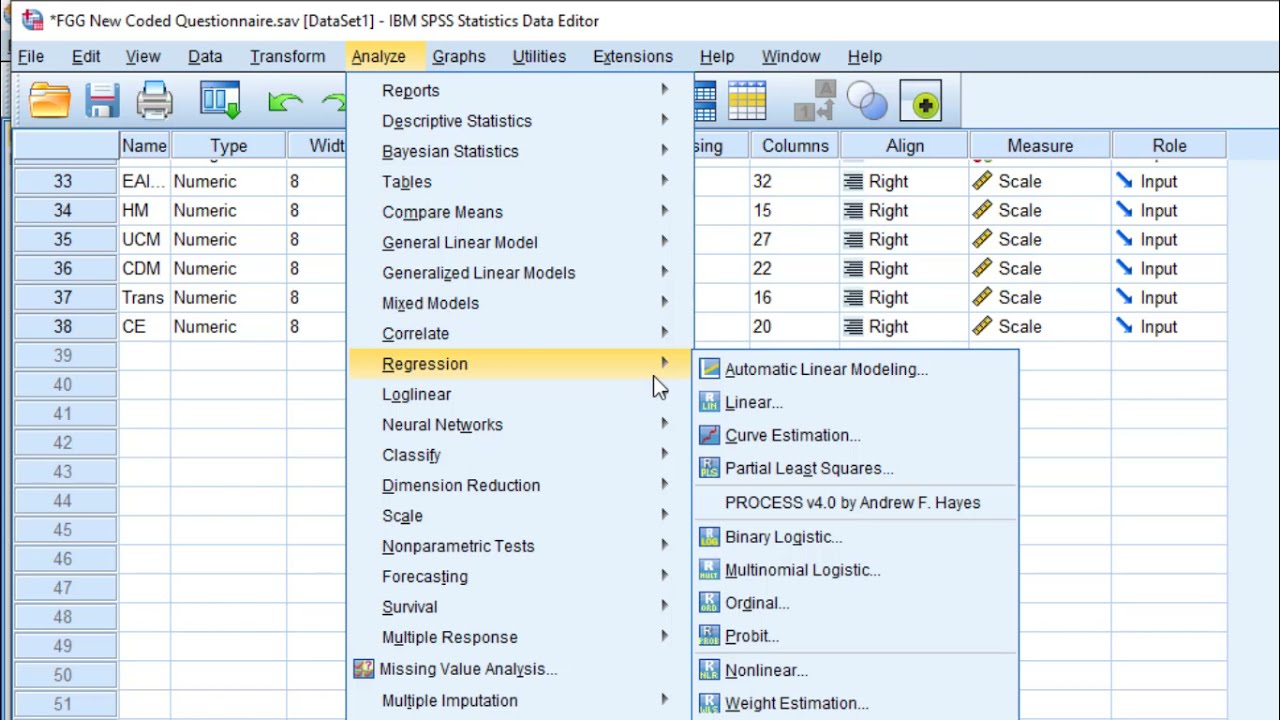Expand the Generalized Linear Models submenu

point(520,272)
